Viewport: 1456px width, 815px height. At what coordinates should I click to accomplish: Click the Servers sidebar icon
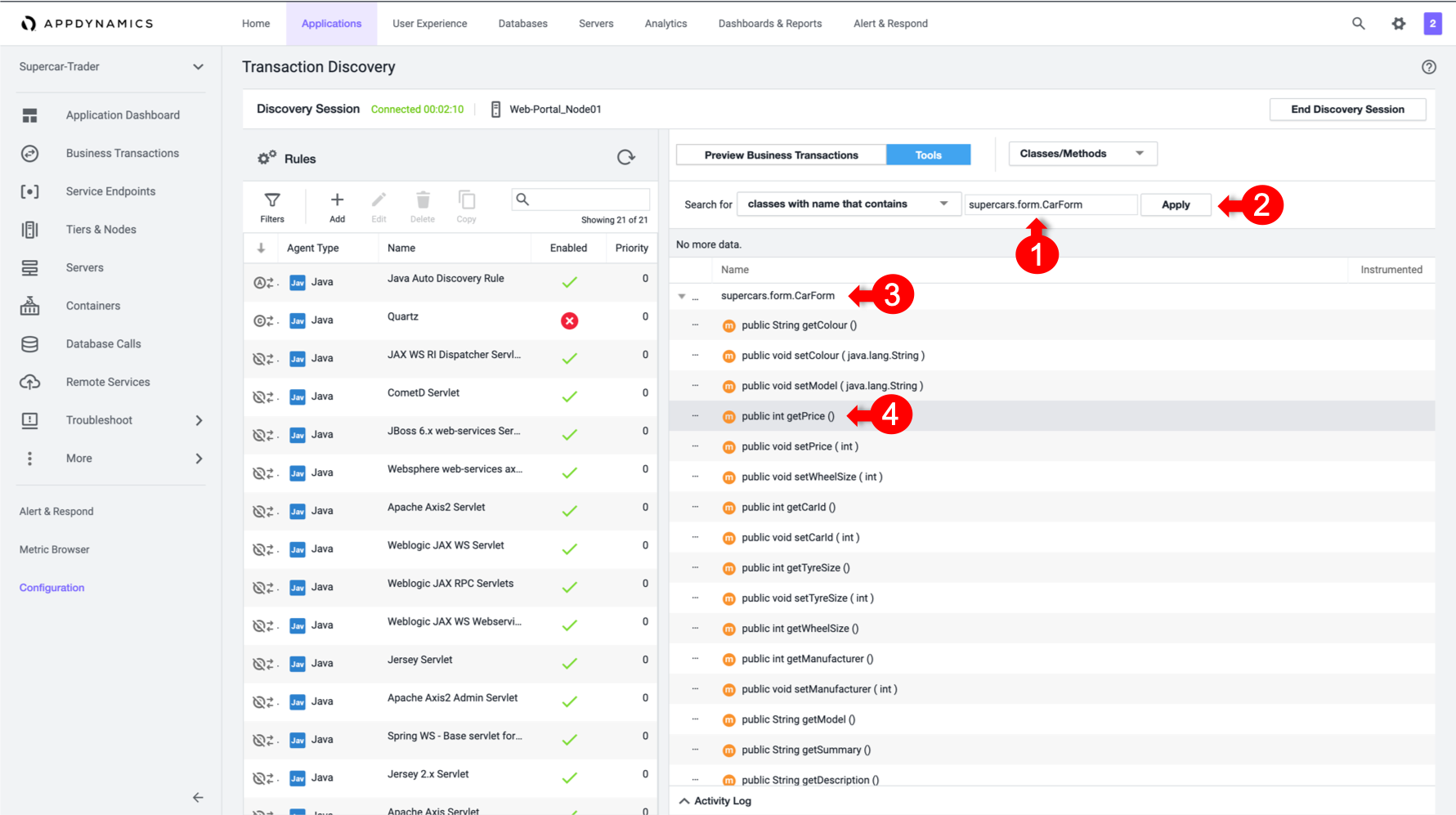pyautogui.click(x=30, y=268)
